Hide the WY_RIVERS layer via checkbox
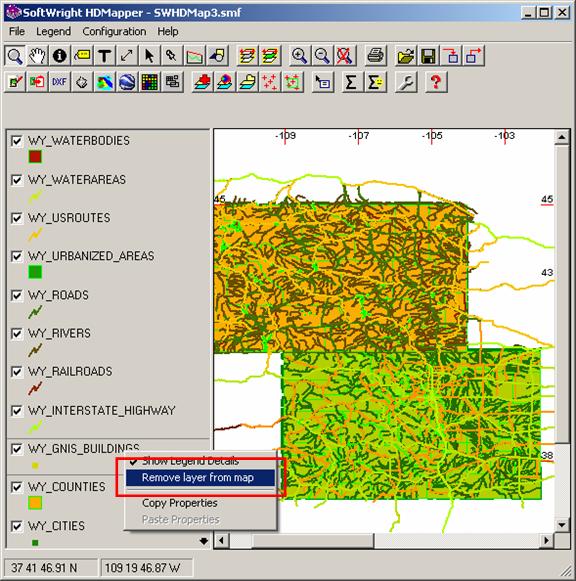This screenshot has width=576, height=581. point(17,333)
